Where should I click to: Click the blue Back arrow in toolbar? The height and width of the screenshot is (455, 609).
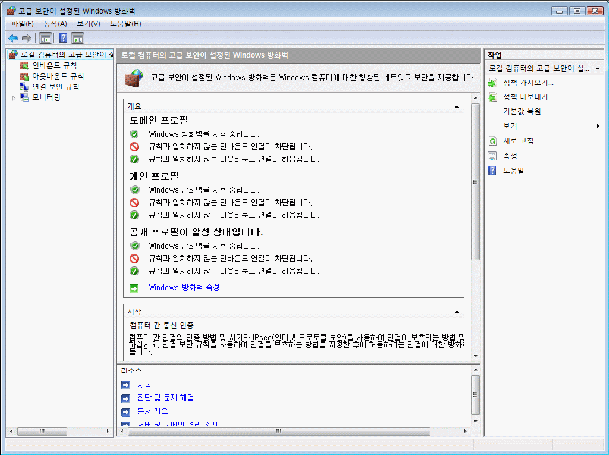[13, 38]
